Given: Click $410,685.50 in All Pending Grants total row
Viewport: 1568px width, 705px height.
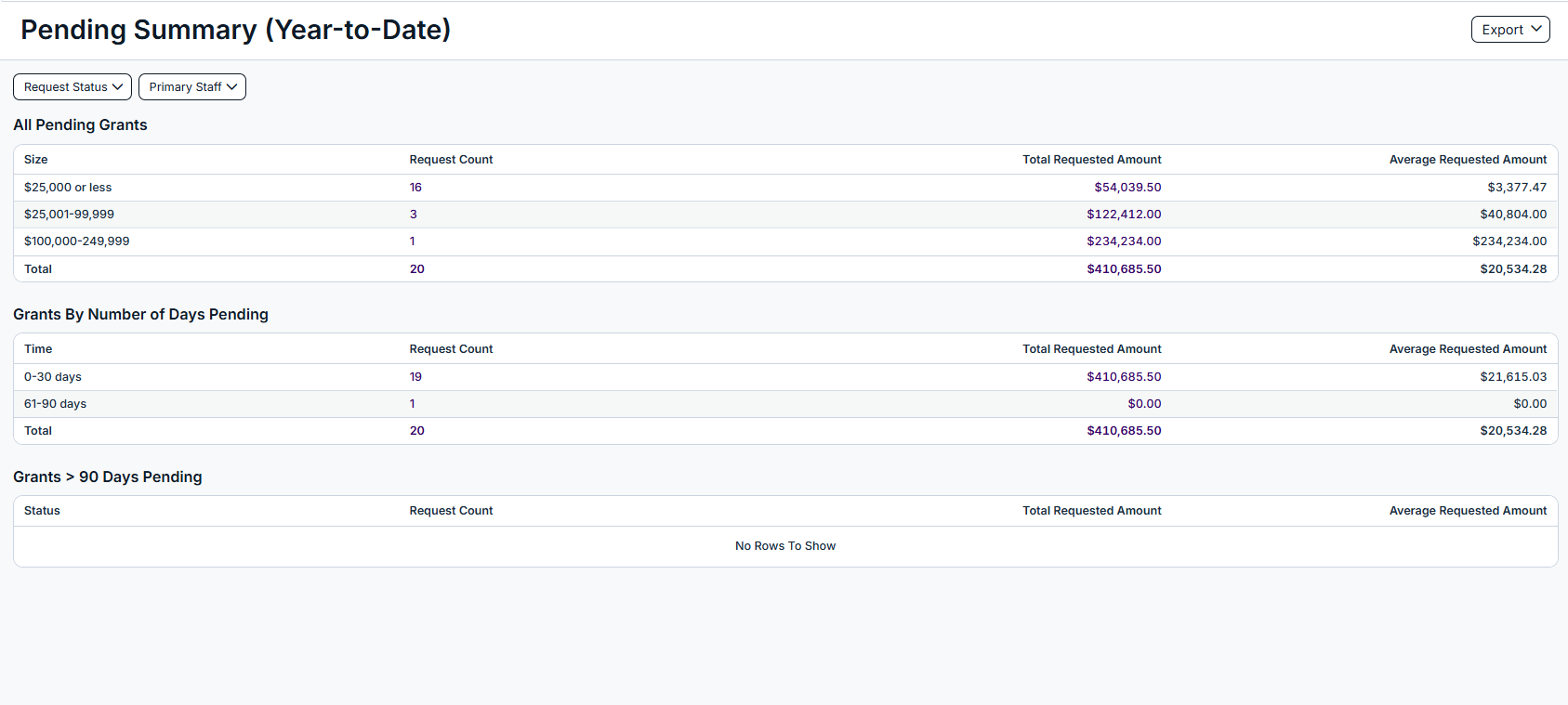Looking at the screenshot, I should pos(1124,269).
